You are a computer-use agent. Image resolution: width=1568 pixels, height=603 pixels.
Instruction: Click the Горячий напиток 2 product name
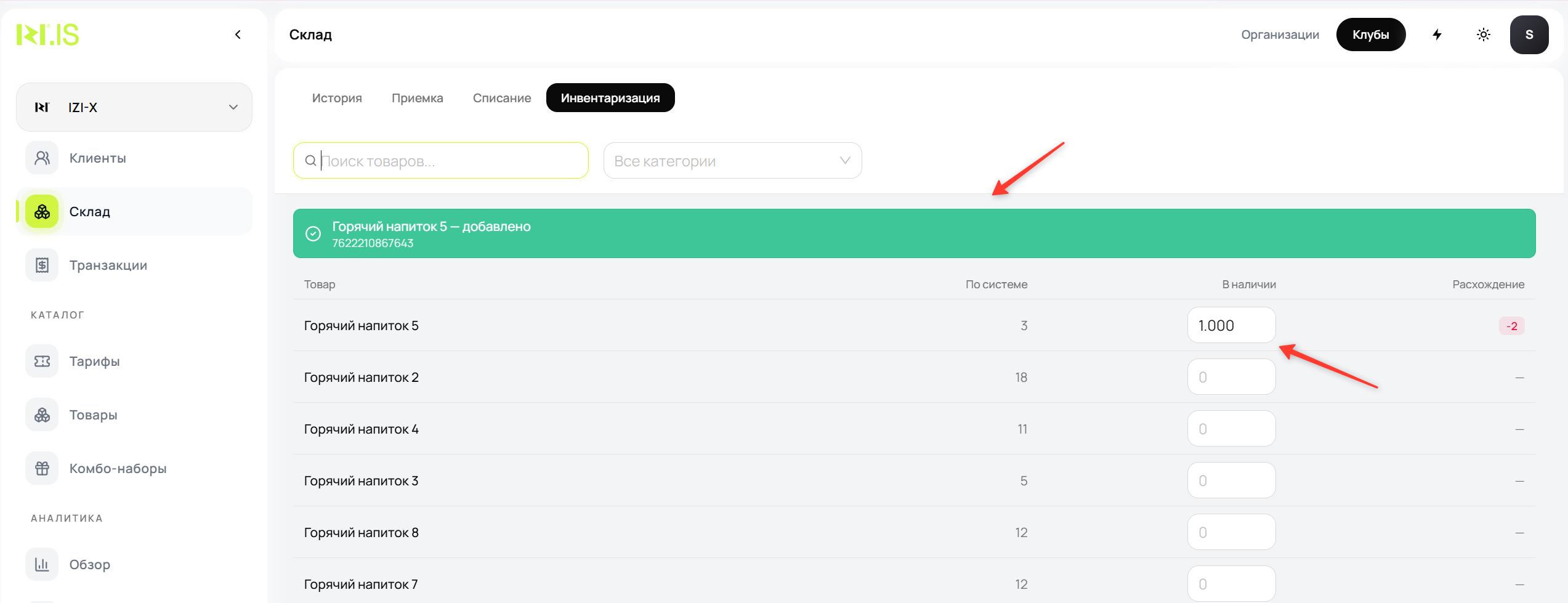(362, 378)
